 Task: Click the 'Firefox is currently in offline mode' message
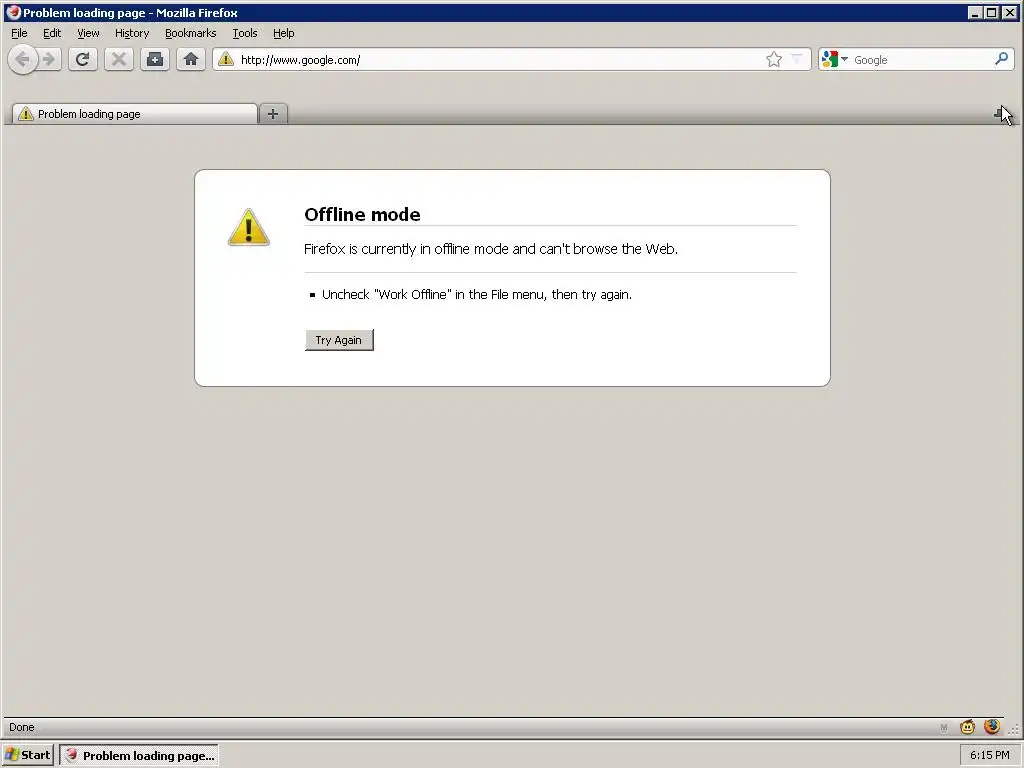(491, 249)
